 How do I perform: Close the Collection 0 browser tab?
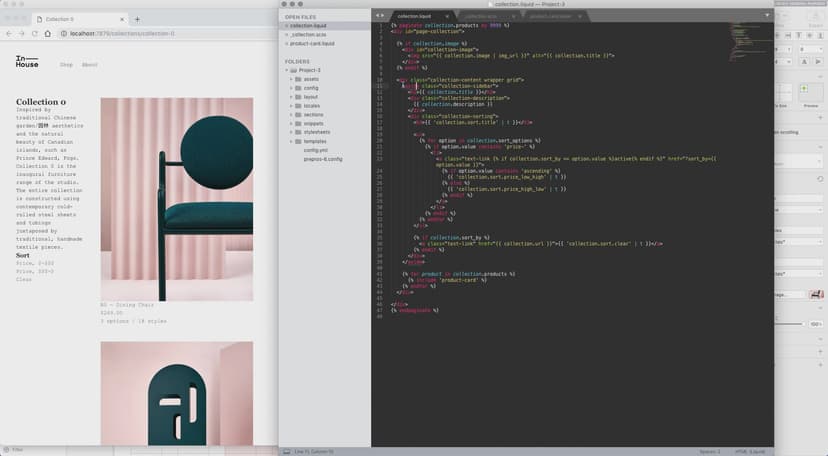click(x=123, y=19)
